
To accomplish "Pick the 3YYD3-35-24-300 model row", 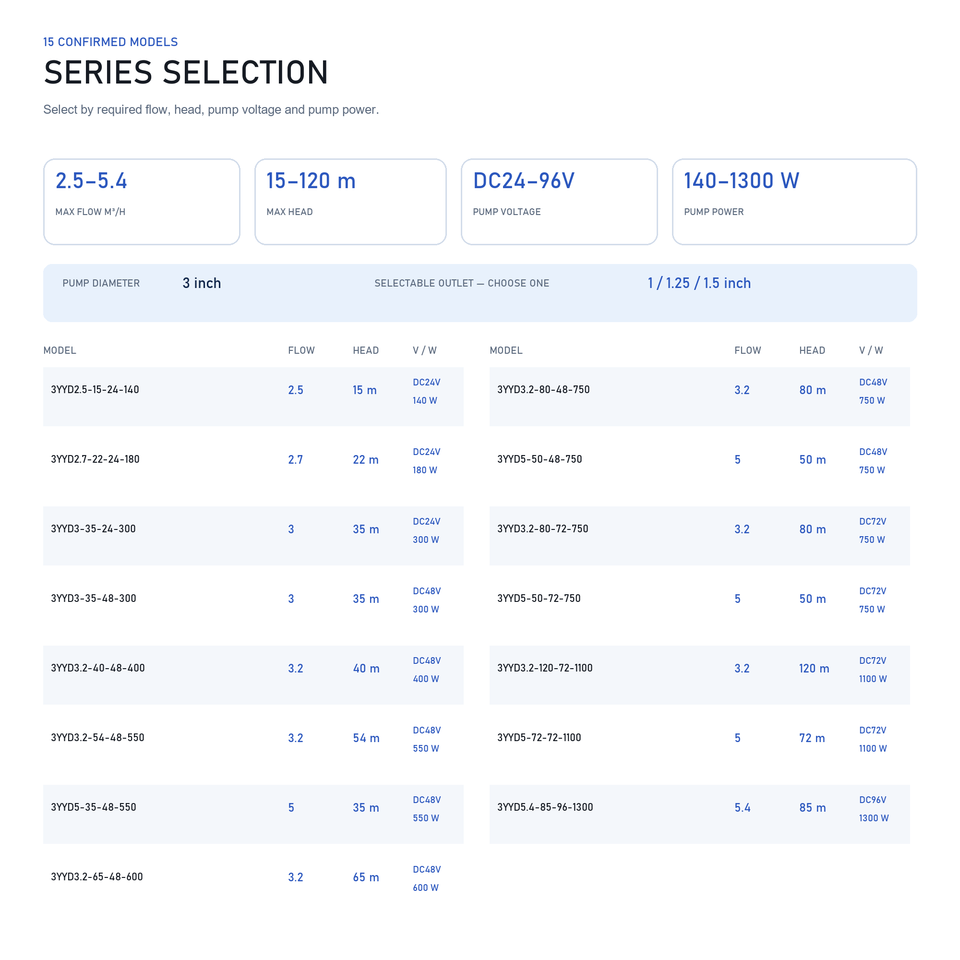I will (x=253, y=536).
